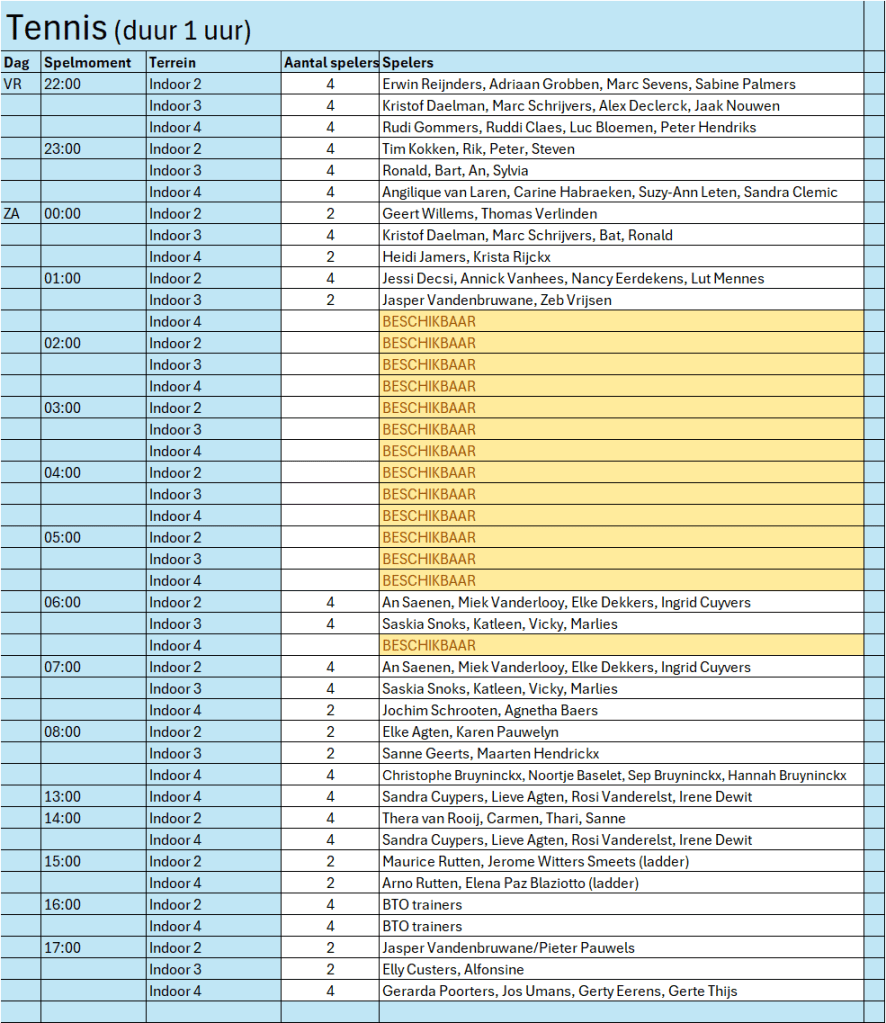Click the cell with Tim Kokken, Rik, Peter, Steven
Screen dimensions: 886x1023
coord(620,149)
